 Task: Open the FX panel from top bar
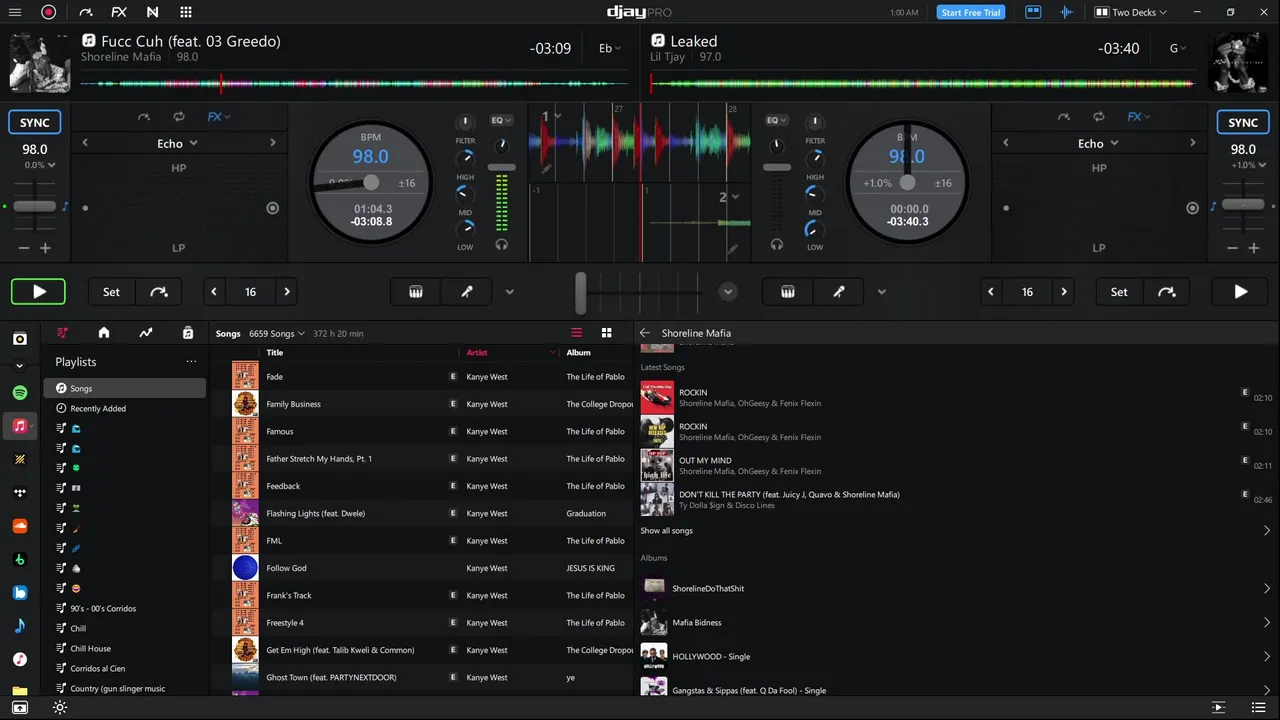[x=119, y=12]
